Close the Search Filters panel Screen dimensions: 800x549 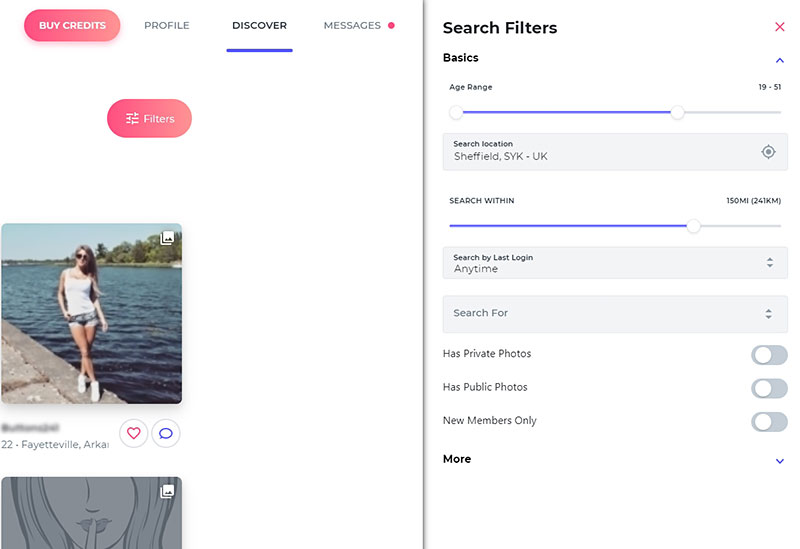pos(780,28)
